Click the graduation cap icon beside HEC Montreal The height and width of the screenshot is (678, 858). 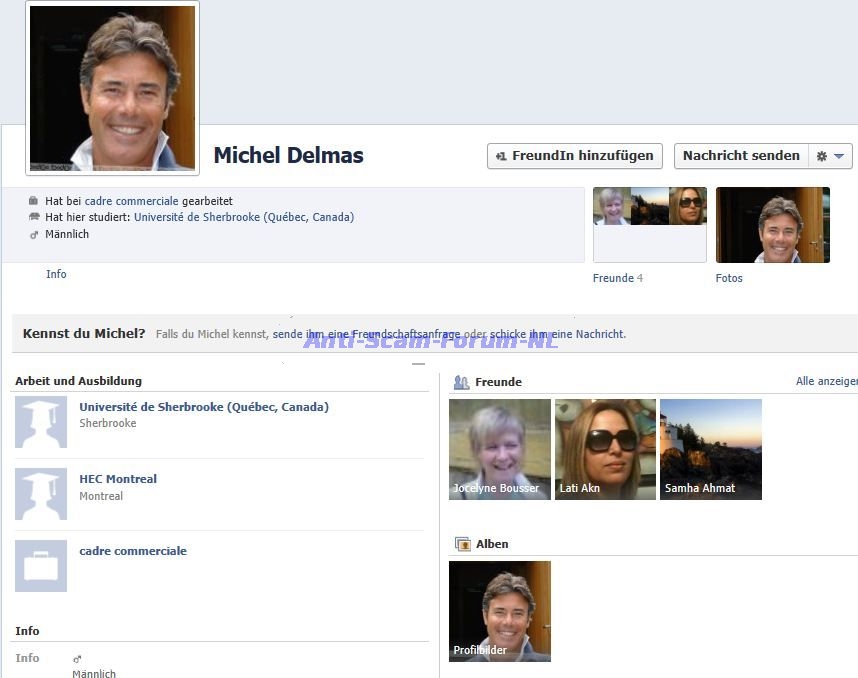(x=41, y=494)
